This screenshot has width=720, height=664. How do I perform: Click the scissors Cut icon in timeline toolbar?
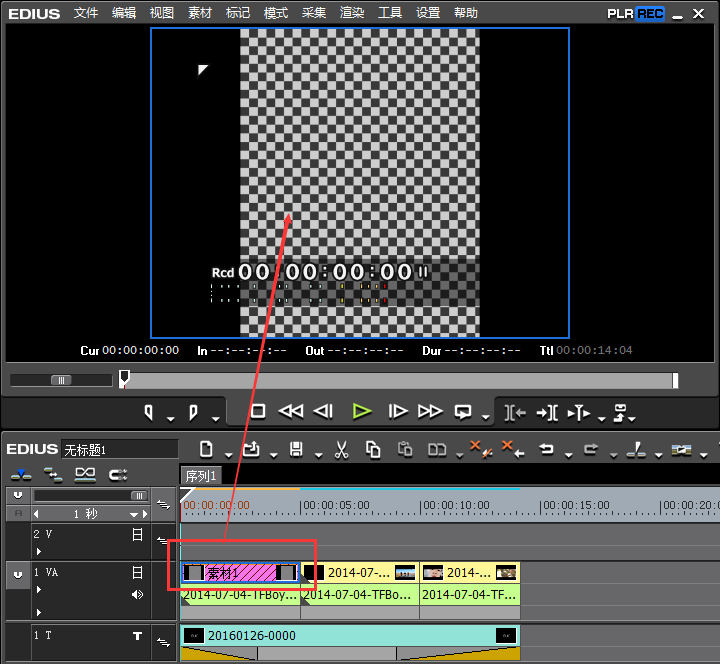click(341, 449)
